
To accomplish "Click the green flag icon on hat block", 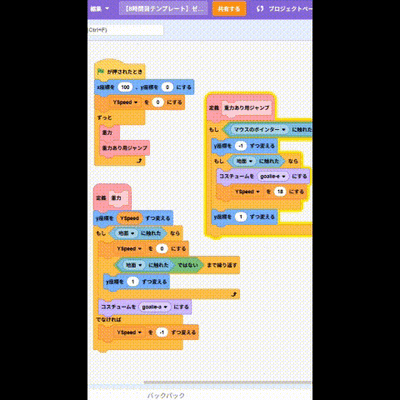I will [100, 71].
